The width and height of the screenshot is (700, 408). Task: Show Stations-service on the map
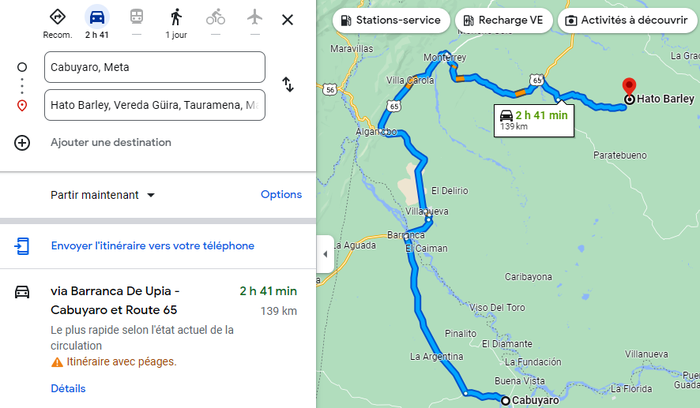click(390, 20)
